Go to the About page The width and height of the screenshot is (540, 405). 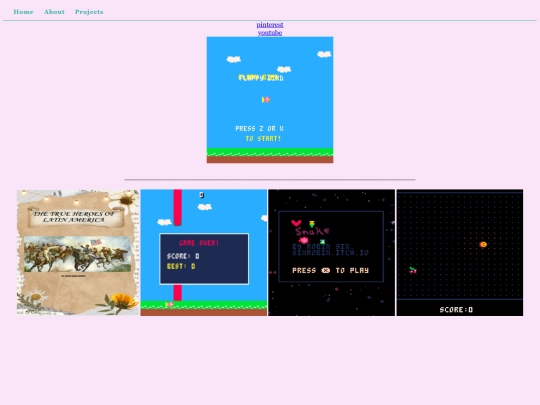pos(54,12)
